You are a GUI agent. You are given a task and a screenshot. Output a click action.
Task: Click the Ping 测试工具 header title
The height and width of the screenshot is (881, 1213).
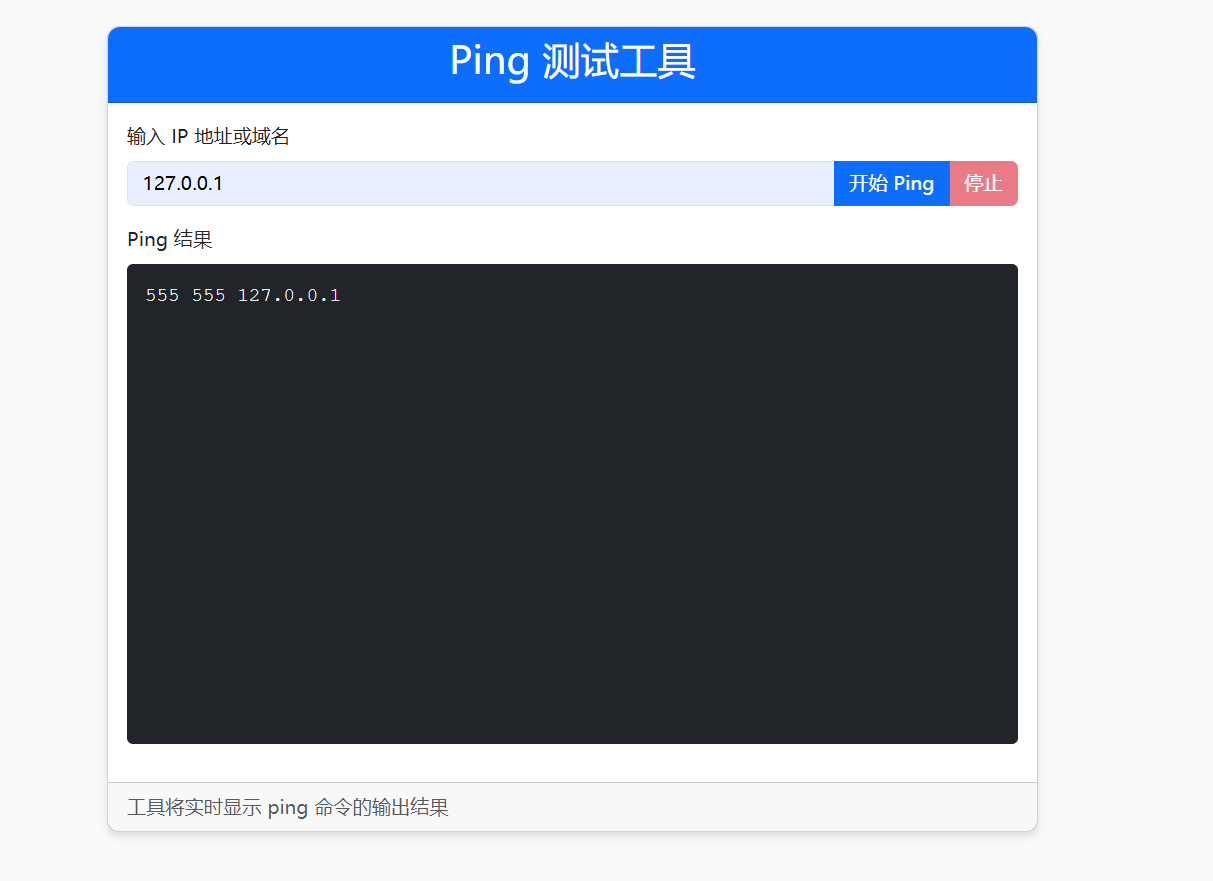[572, 62]
